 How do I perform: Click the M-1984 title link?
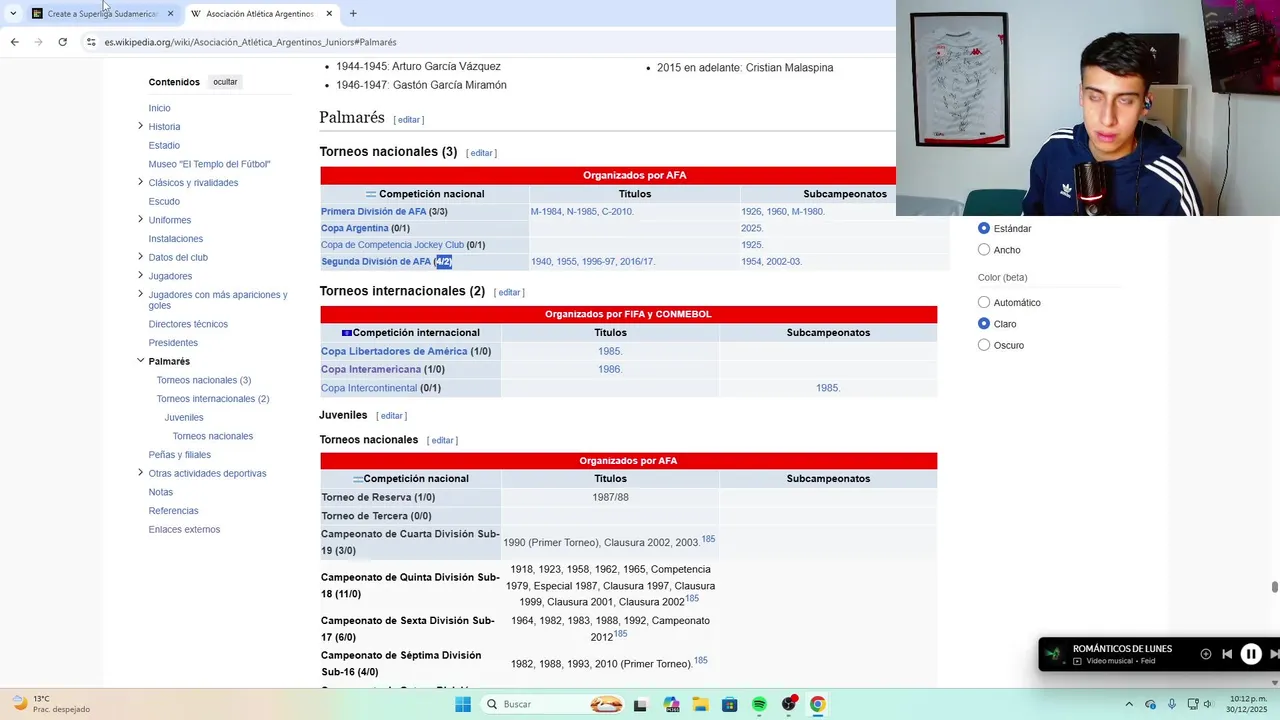(546, 212)
